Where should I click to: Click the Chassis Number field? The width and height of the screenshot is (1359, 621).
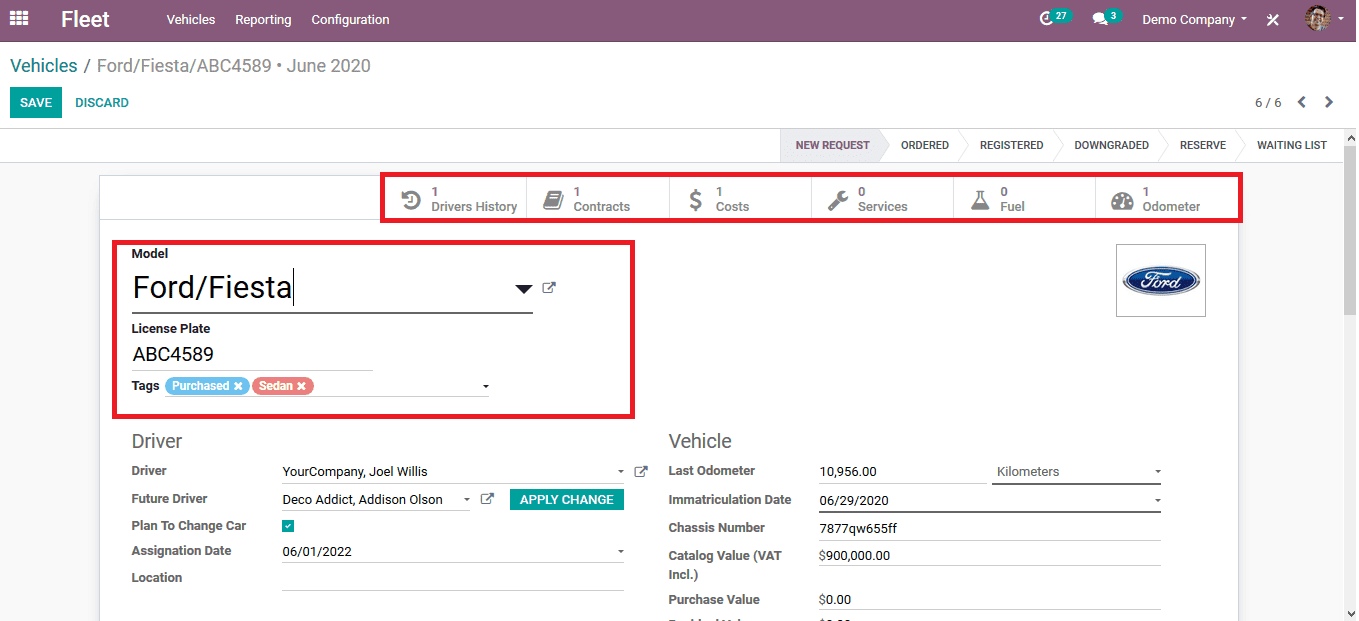tap(989, 528)
